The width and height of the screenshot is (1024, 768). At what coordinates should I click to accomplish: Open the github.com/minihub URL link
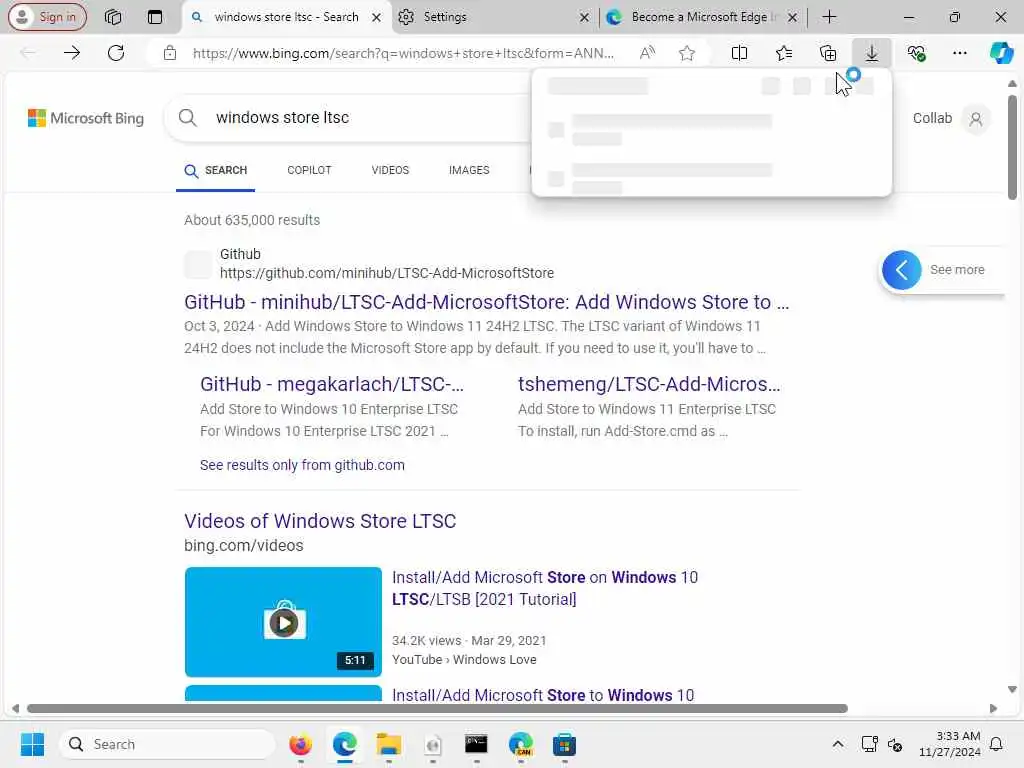(387, 273)
